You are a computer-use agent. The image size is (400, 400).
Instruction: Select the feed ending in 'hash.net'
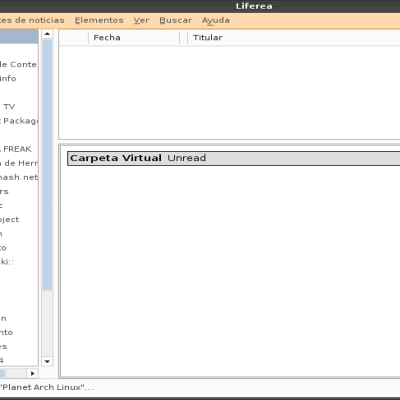pos(19,177)
